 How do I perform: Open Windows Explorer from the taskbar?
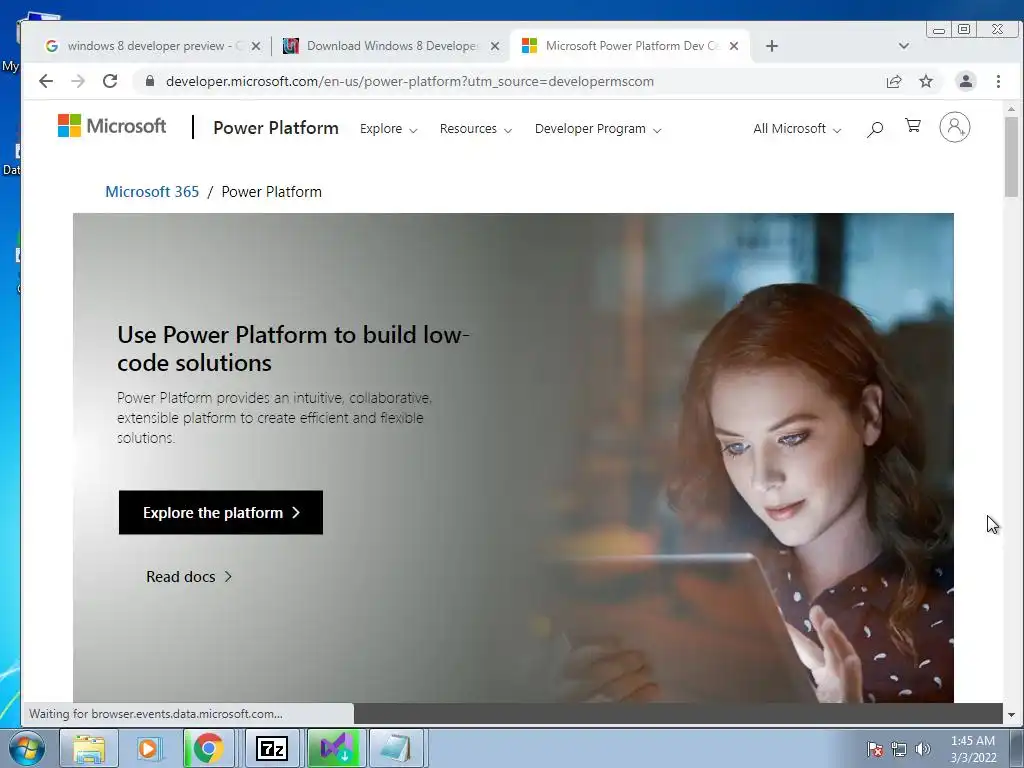coord(89,748)
